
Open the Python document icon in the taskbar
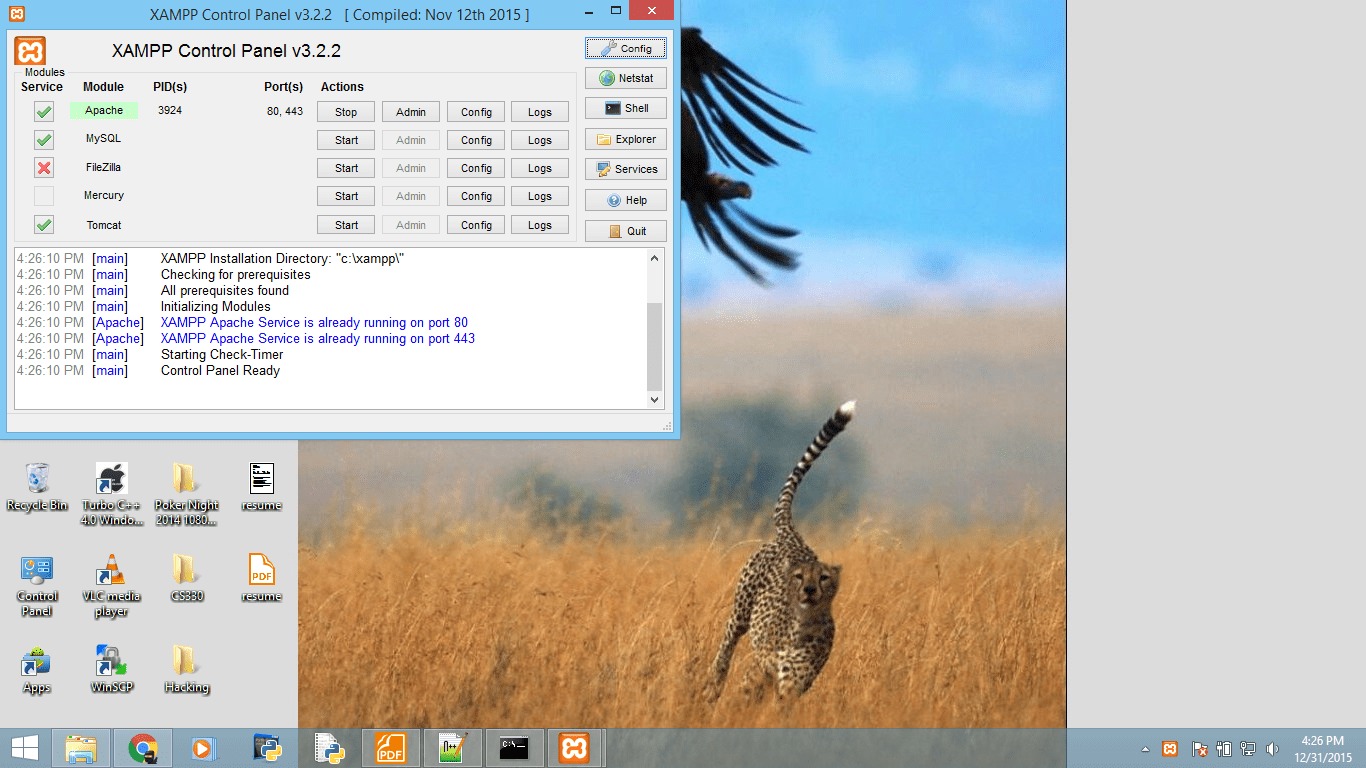328,748
